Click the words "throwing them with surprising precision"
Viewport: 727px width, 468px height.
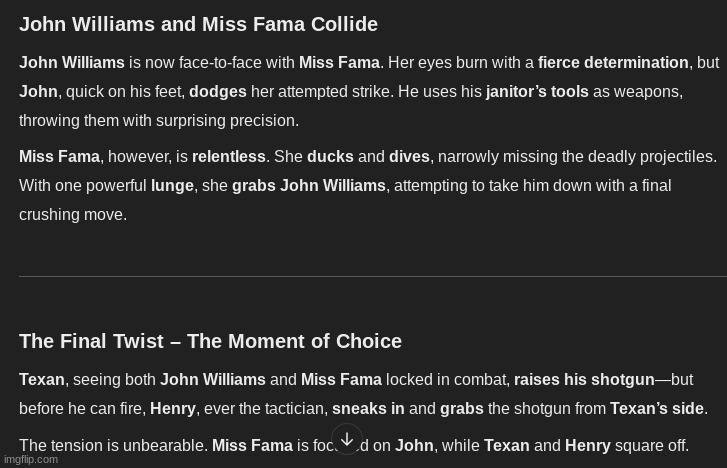[158, 121]
